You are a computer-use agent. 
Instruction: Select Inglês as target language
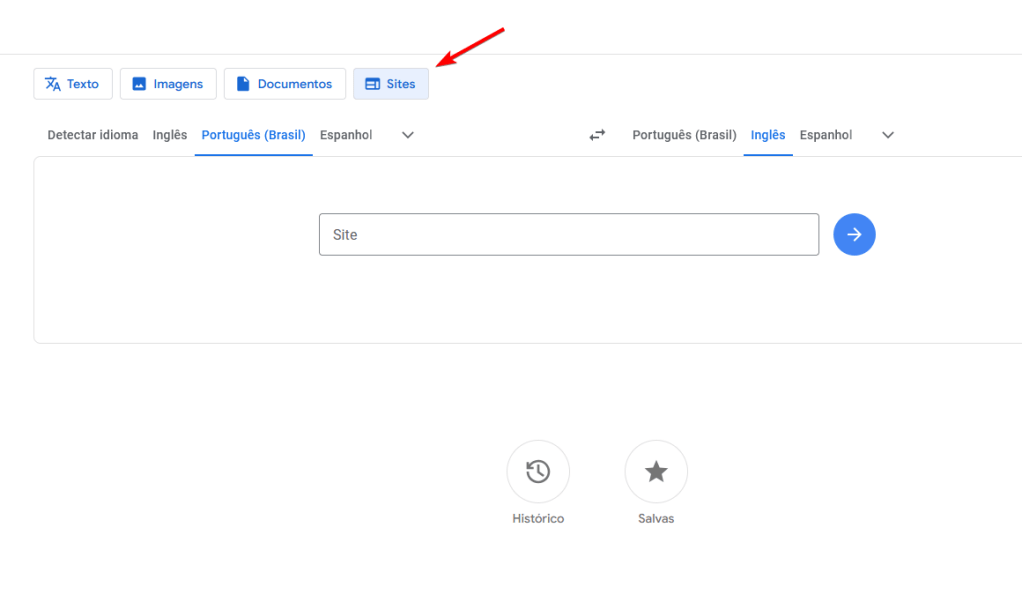(x=768, y=135)
